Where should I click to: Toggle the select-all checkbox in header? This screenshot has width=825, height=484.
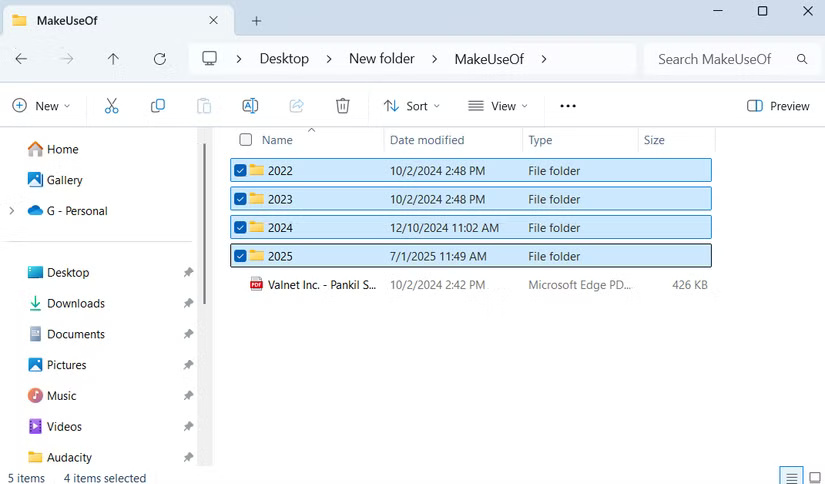click(246, 140)
